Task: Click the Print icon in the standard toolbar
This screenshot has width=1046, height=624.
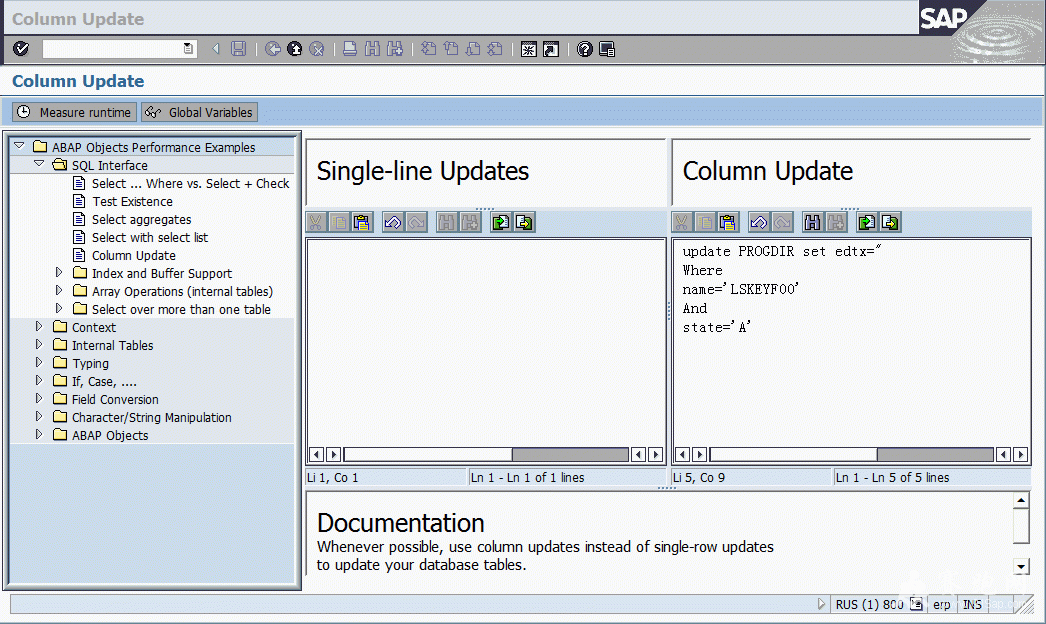Action: pyautogui.click(x=350, y=49)
